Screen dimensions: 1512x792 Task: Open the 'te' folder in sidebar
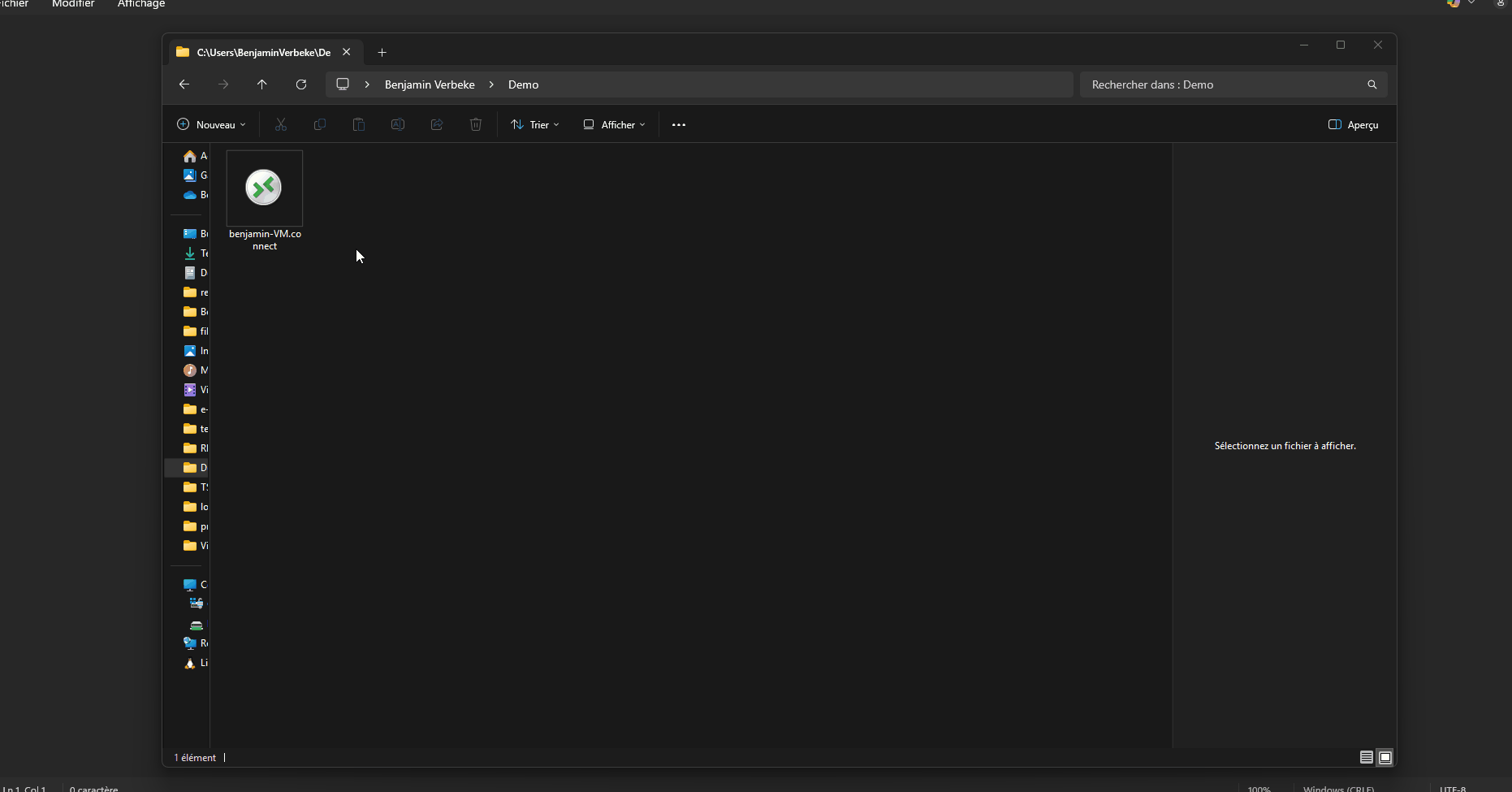[x=194, y=429]
